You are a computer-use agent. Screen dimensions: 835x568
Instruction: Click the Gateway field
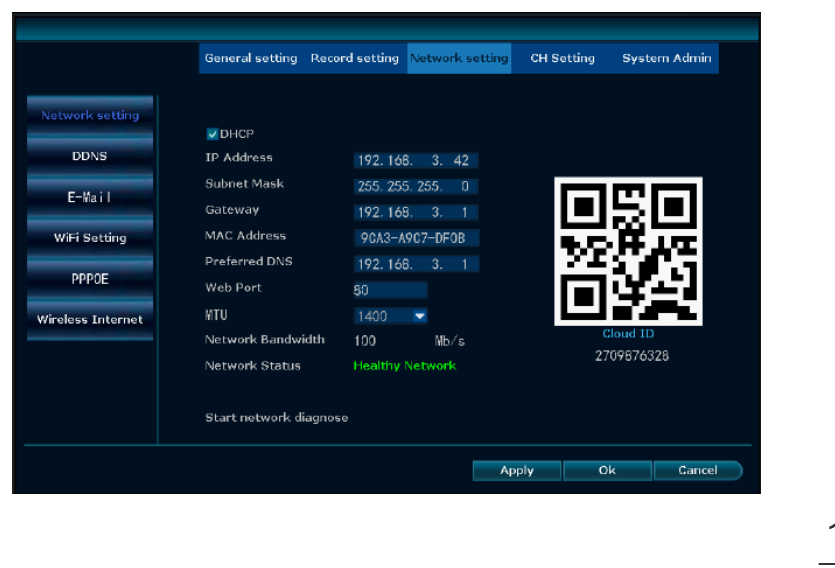[x=416, y=212]
